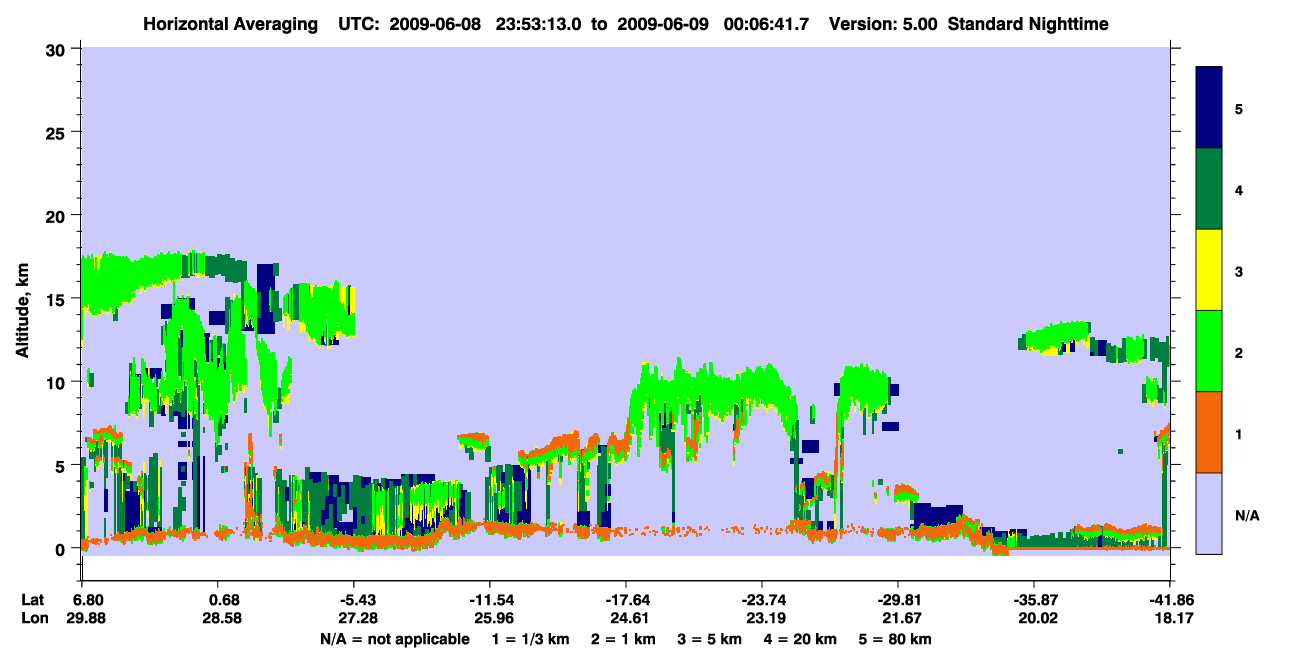
Task: Click the 'N/A = not applicable' legend note
Action: 394,639
